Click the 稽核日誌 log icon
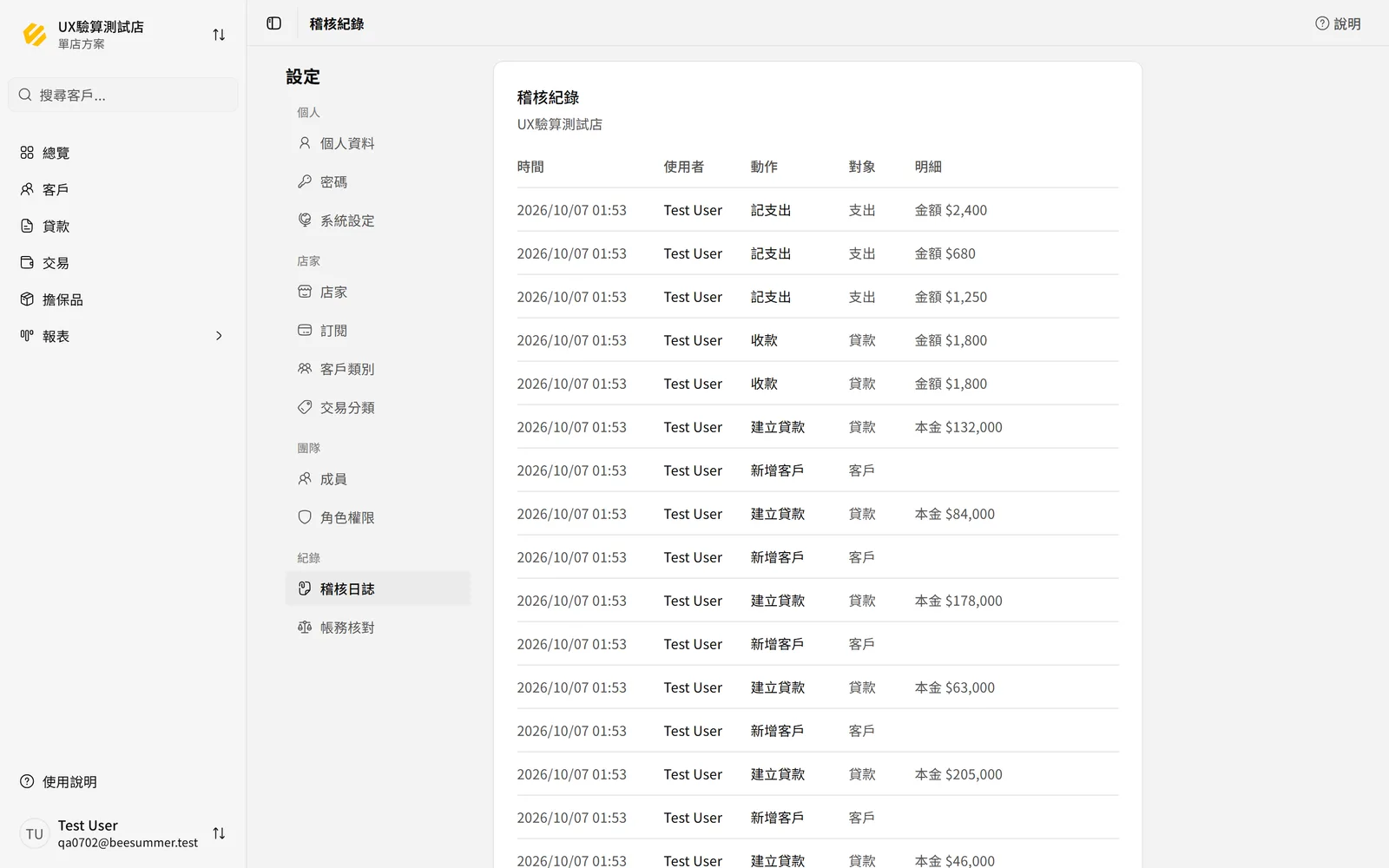Viewport: 1389px width, 868px height. click(305, 589)
